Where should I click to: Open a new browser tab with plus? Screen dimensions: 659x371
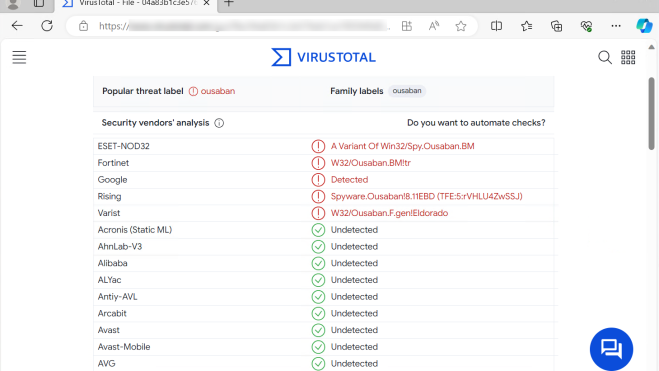[229, 3]
